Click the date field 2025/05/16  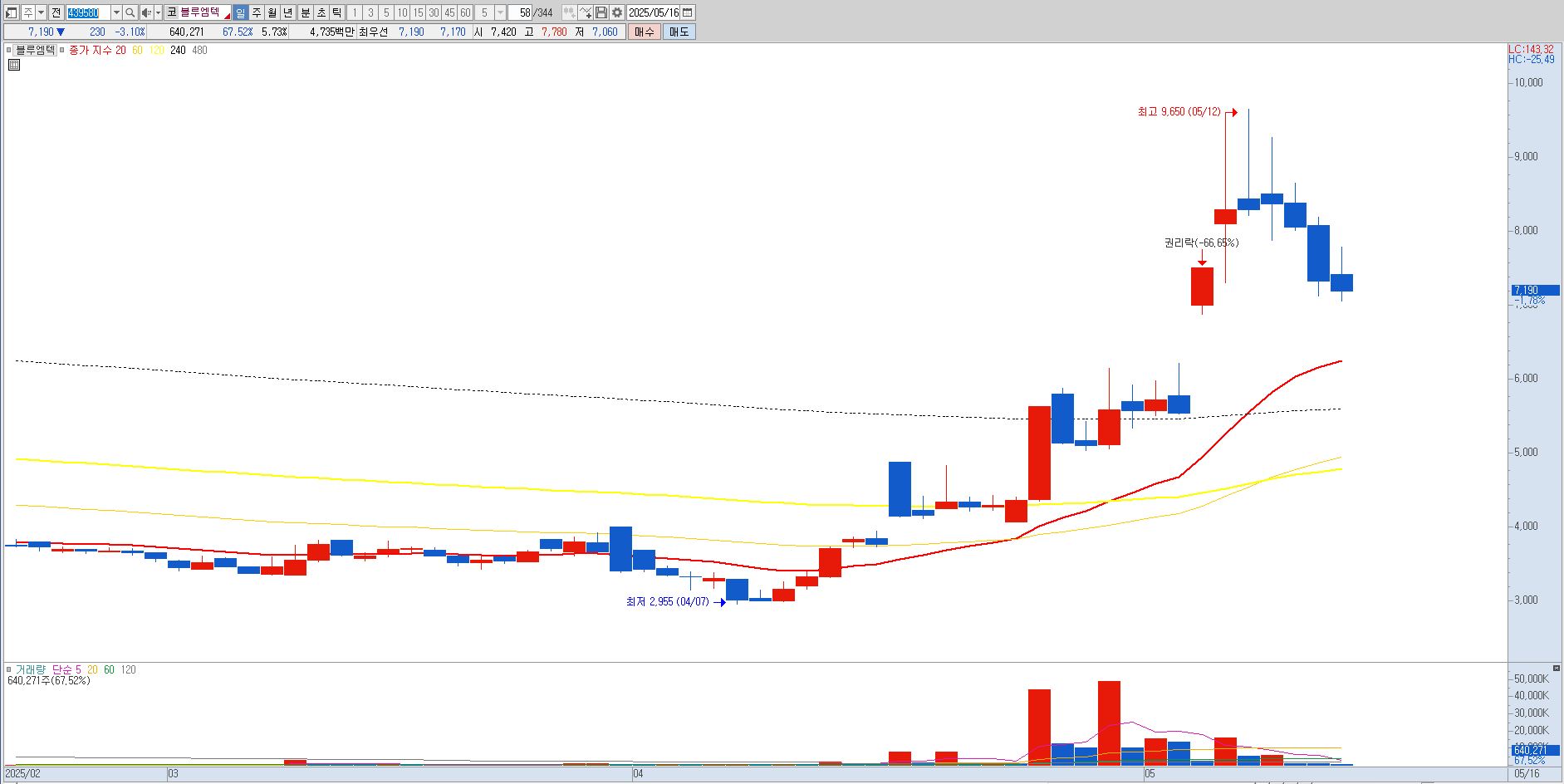click(x=654, y=12)
